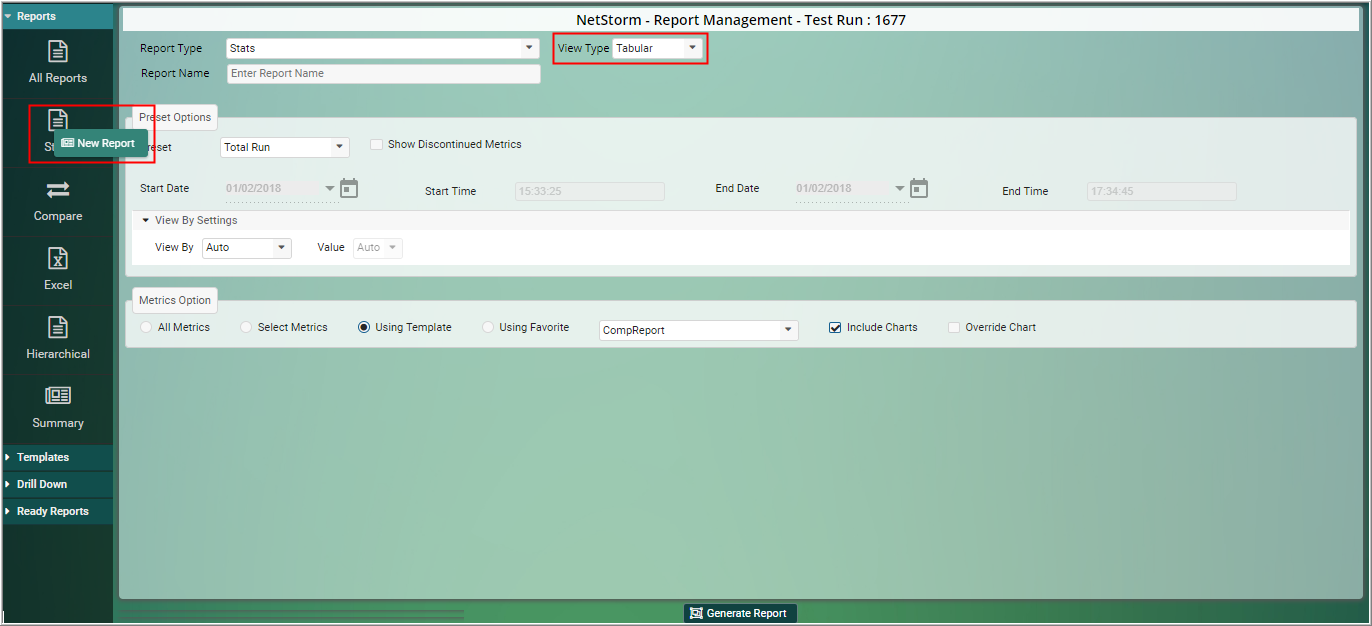Open the End Date calendar picker icon

tap(919, 188)
